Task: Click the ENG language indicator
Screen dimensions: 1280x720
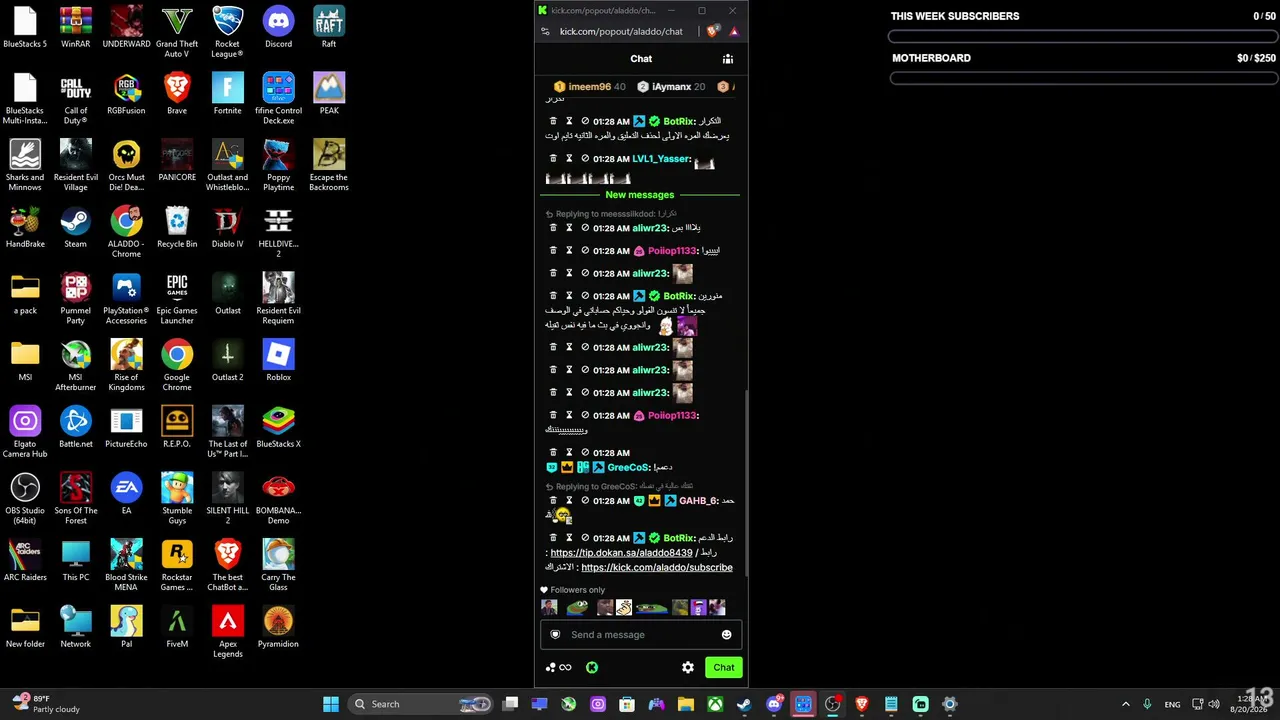Action: click(x=1172, y=704)
